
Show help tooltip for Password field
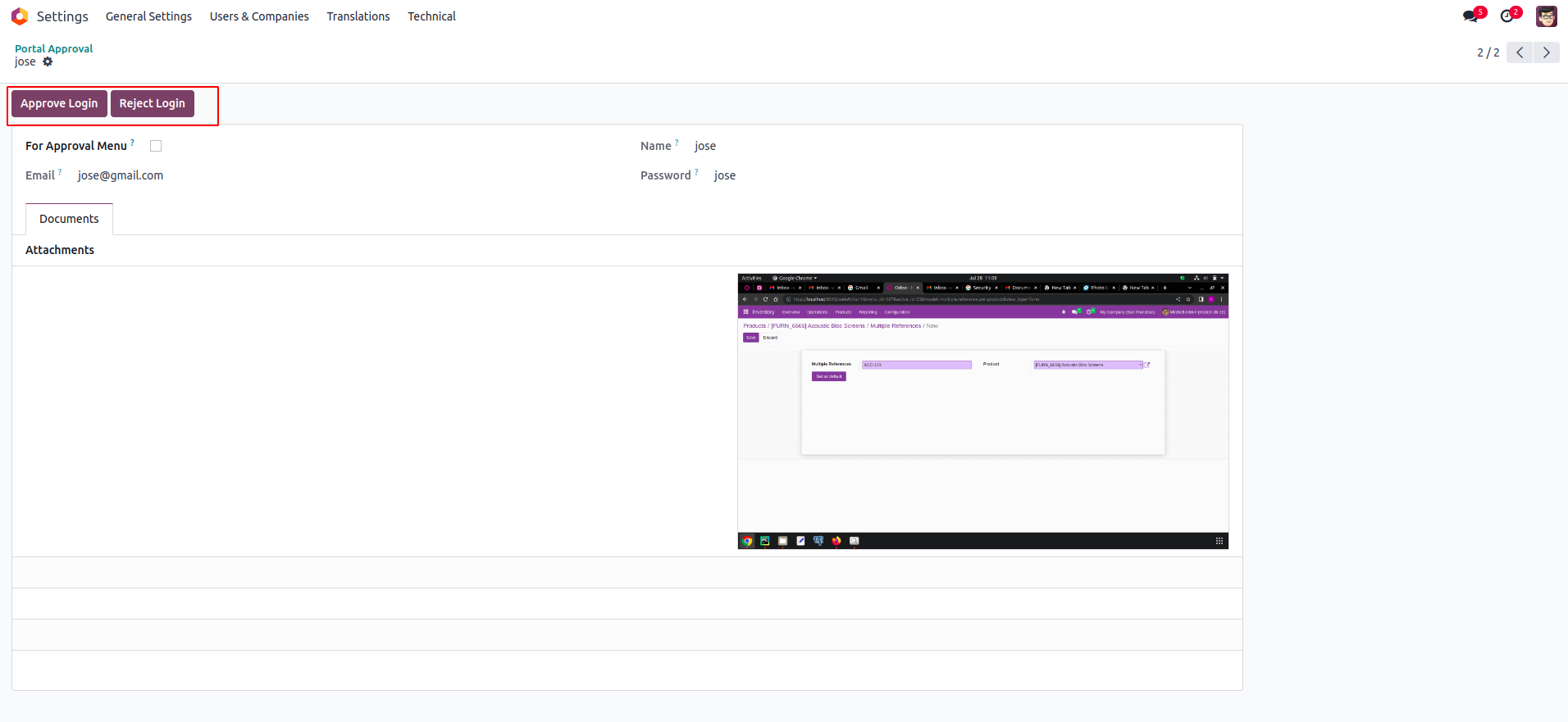(x=696, y=172)
